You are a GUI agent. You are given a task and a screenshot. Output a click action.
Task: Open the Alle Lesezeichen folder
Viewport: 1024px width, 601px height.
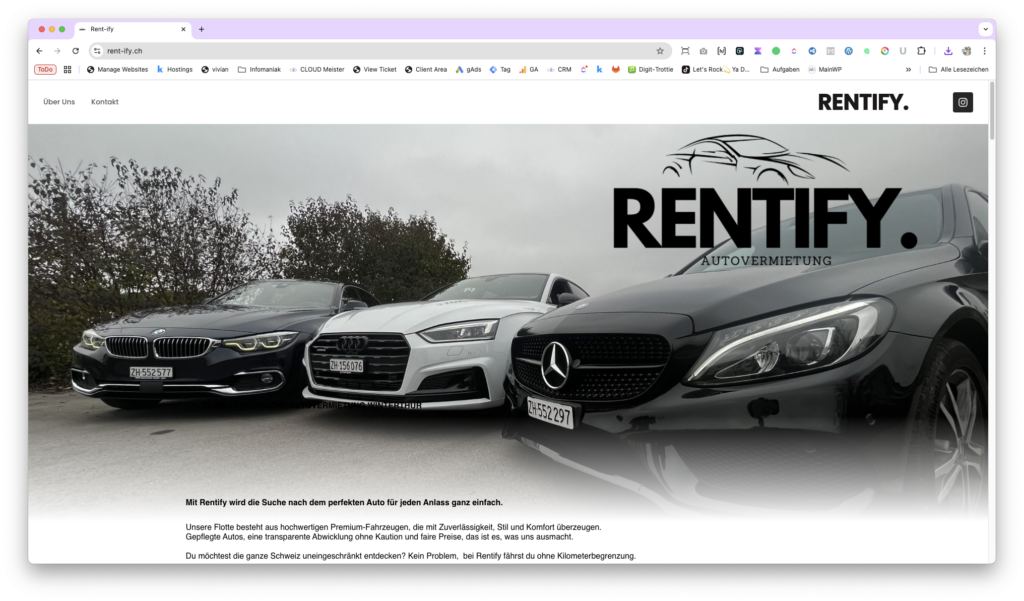[x=958, y=69]
